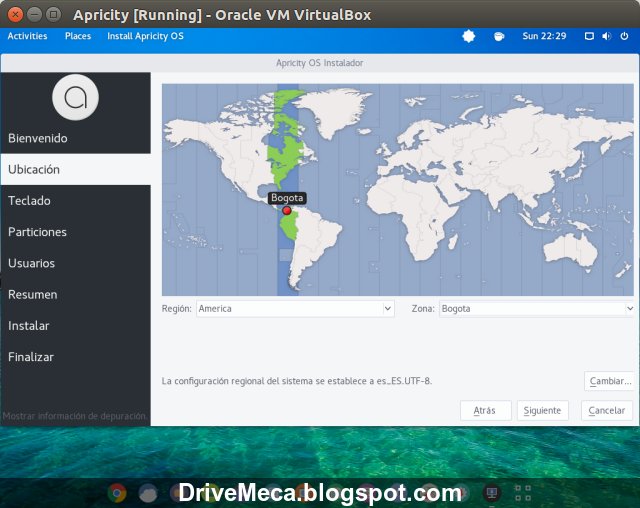Select the Bienvenido step in sidebar
Viewport: 640px width, 508px height.
(x=76, y=138)
